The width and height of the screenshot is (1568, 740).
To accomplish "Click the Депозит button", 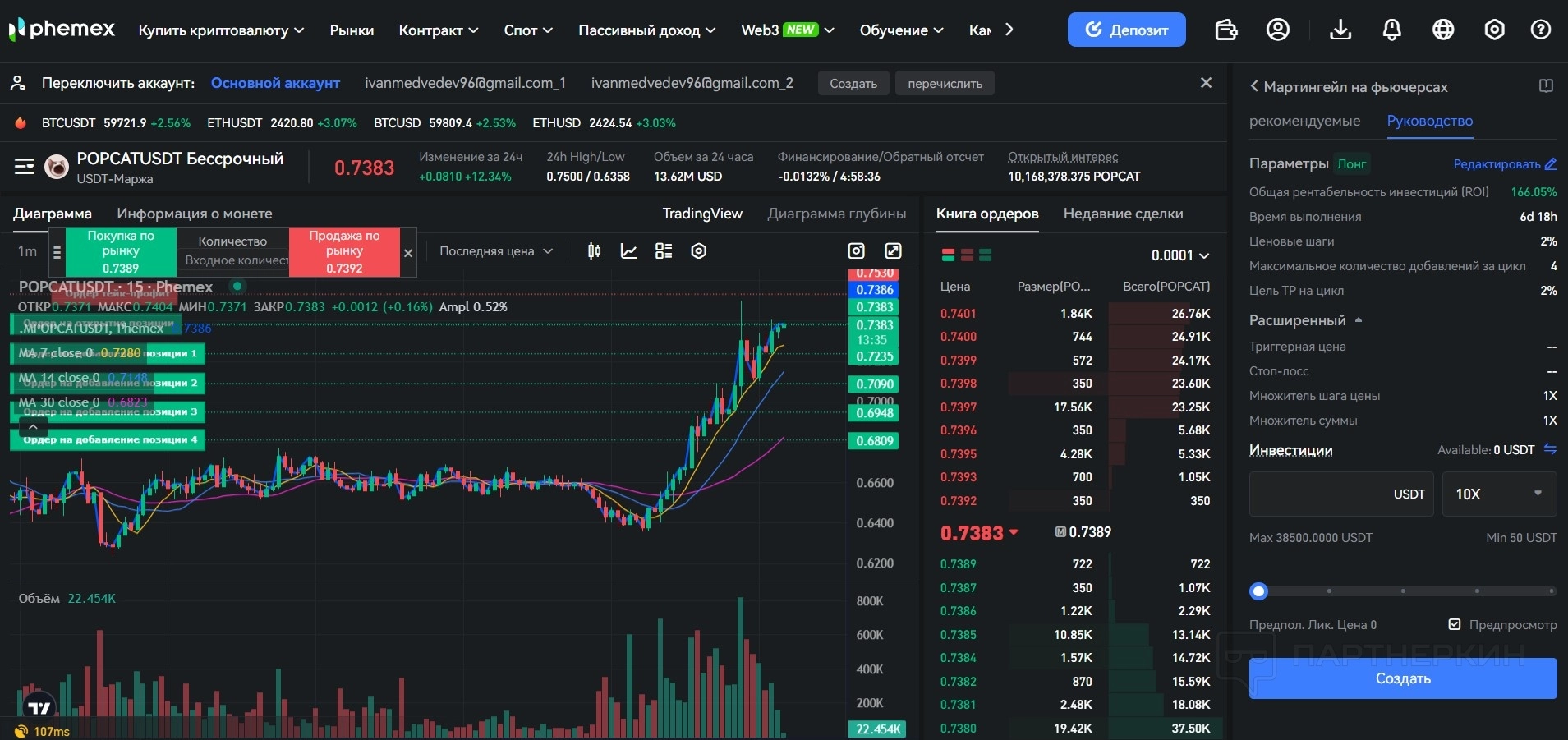I will click(1126, 30).
